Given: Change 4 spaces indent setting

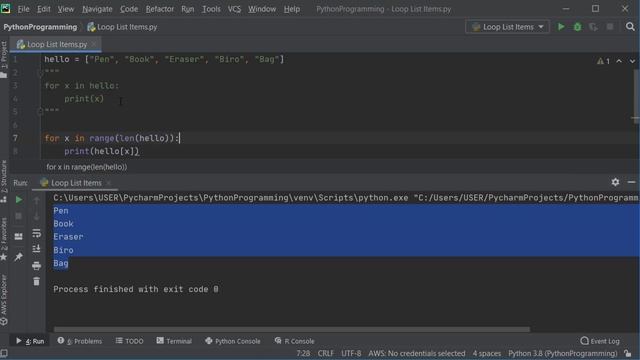Looking at the screenshot, I should (x=487, y=353).
